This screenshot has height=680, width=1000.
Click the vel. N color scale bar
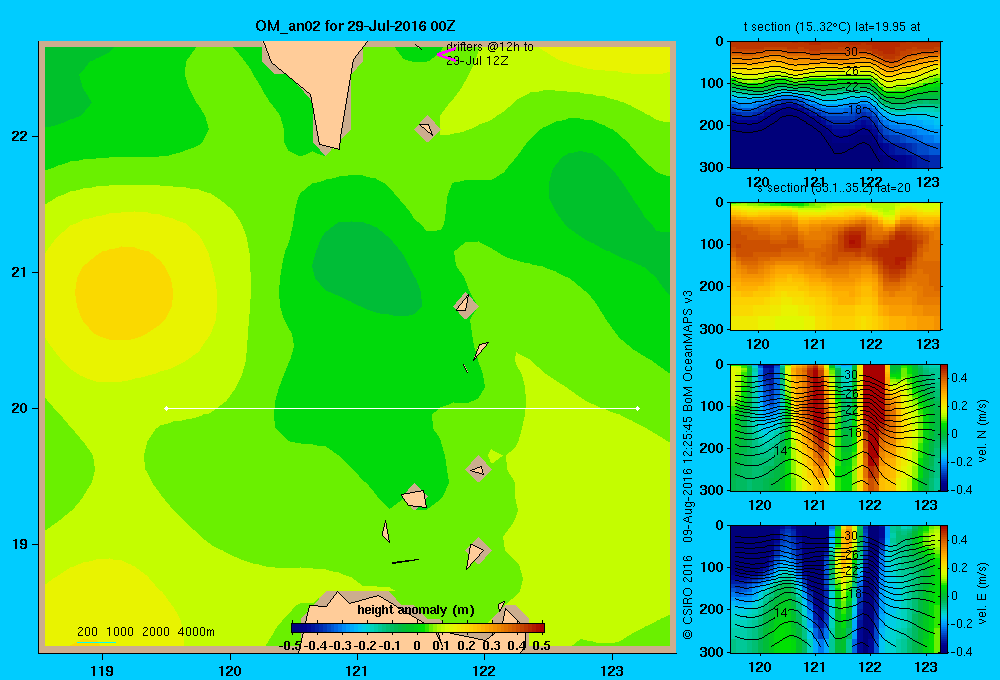click(944, 427)
